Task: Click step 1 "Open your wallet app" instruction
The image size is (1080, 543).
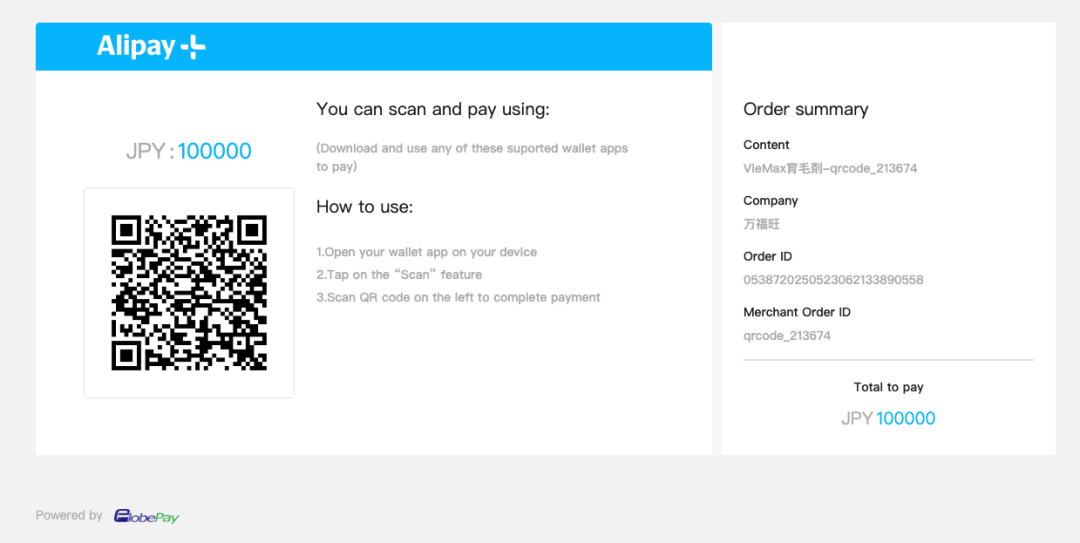Action: tap(426, 252)
